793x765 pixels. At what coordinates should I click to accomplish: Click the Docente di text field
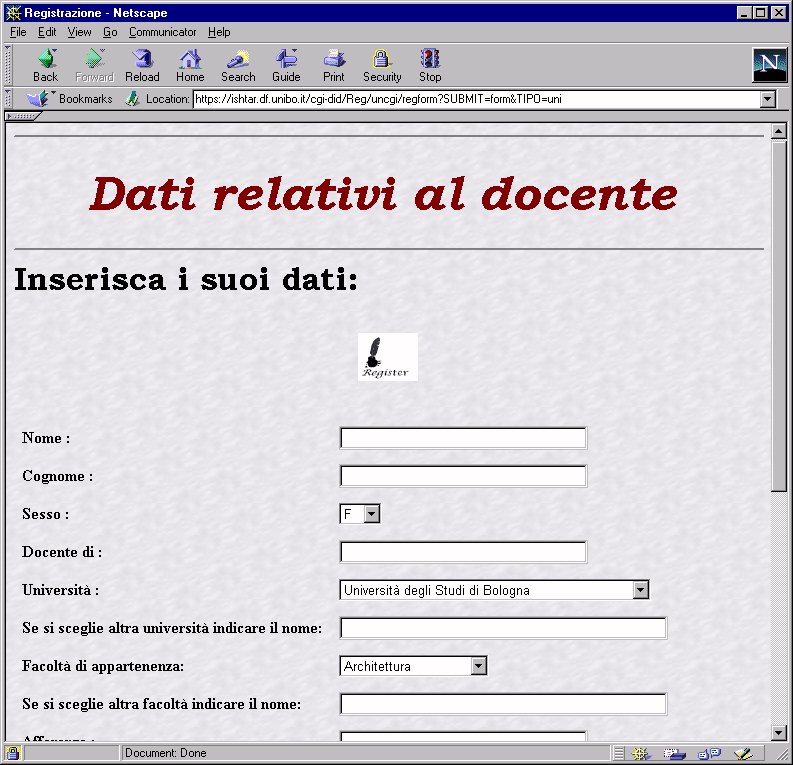click(463, 552)
